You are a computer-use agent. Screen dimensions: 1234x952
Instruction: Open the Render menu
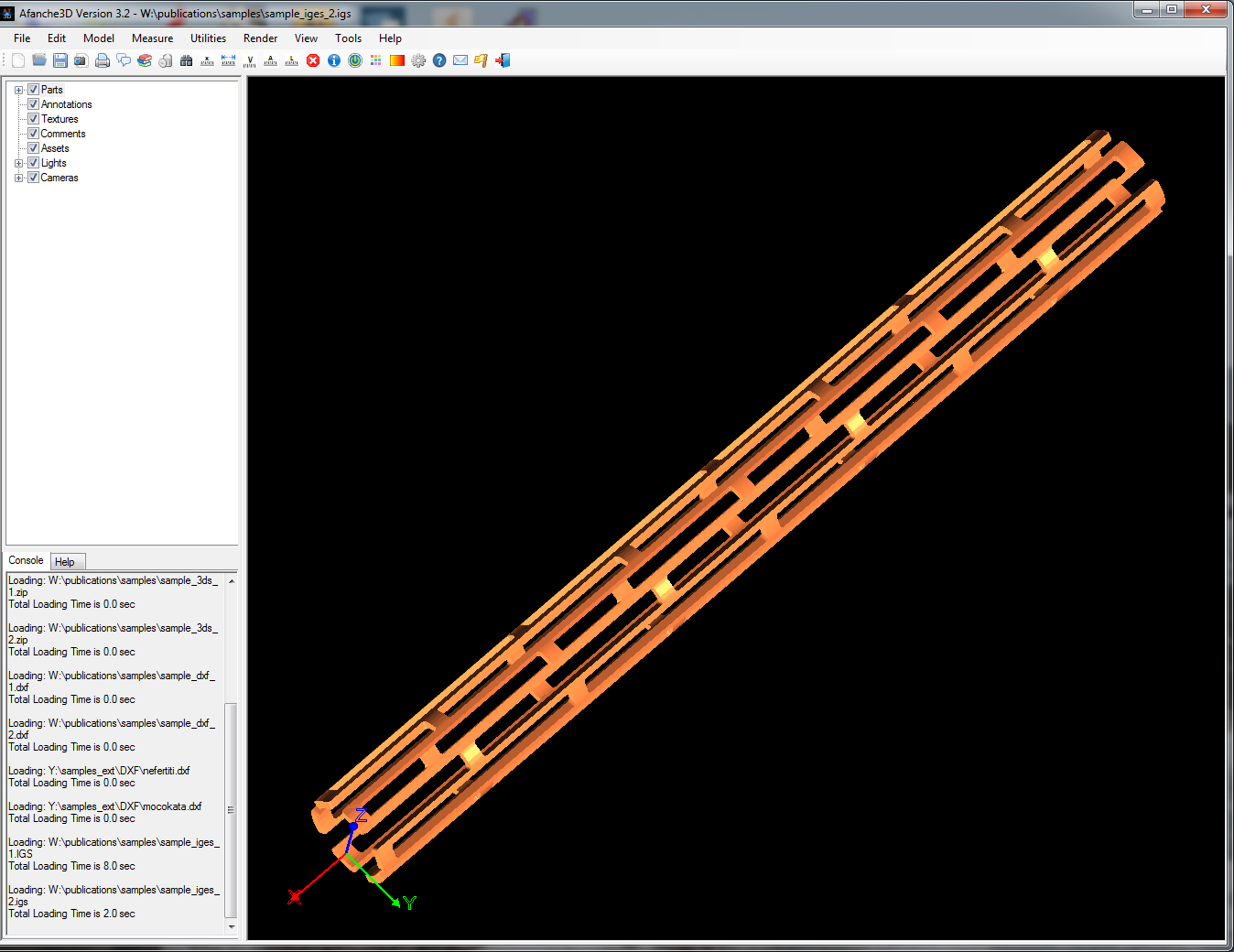[260, 38]
